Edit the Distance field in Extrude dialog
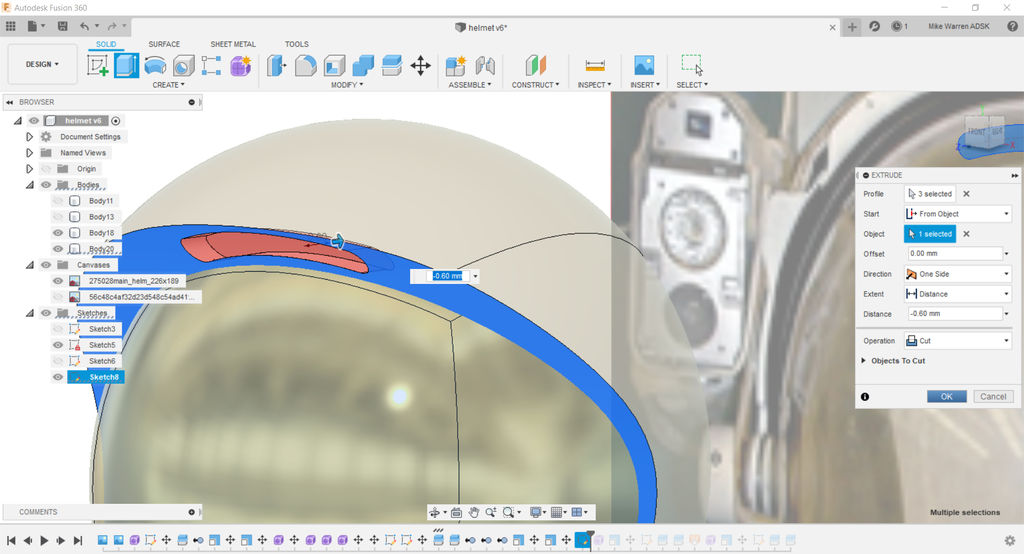The image size is (1024, 554). click(954, 314)
